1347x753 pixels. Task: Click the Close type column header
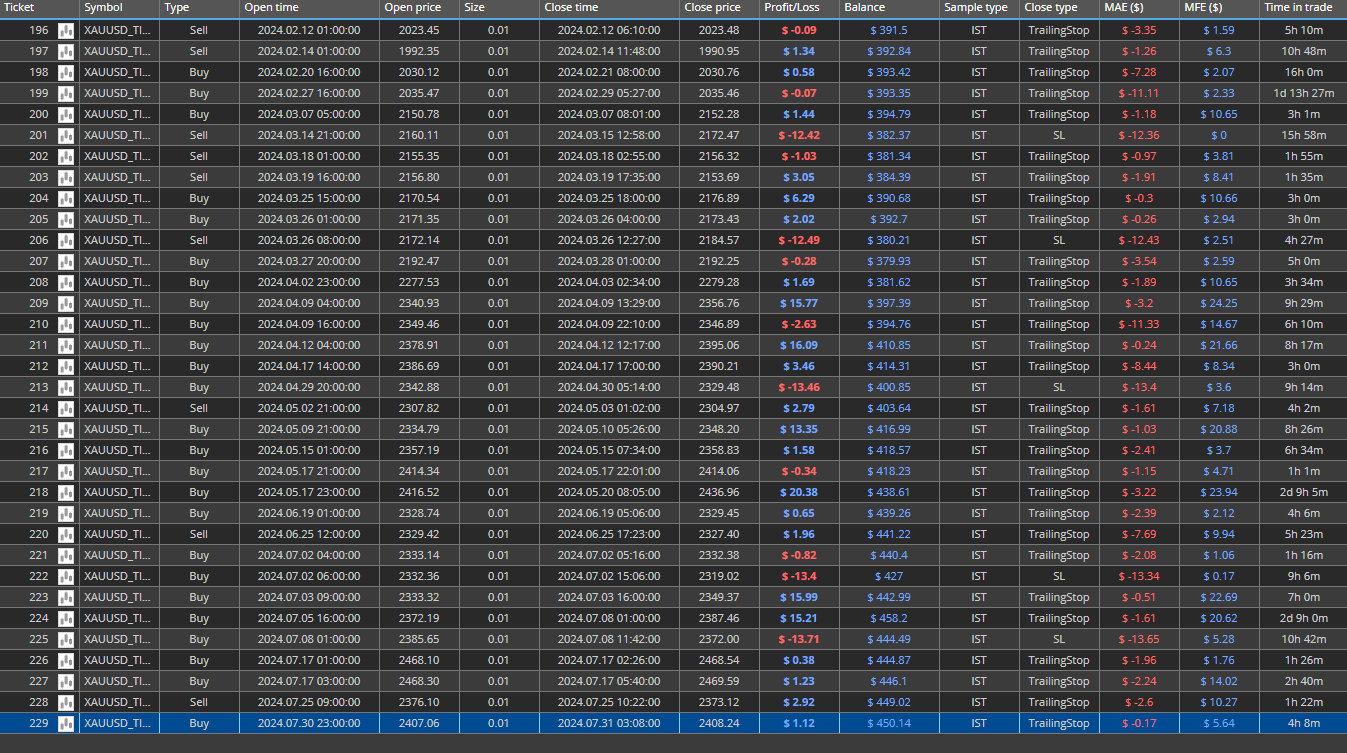pos(1060,8)
